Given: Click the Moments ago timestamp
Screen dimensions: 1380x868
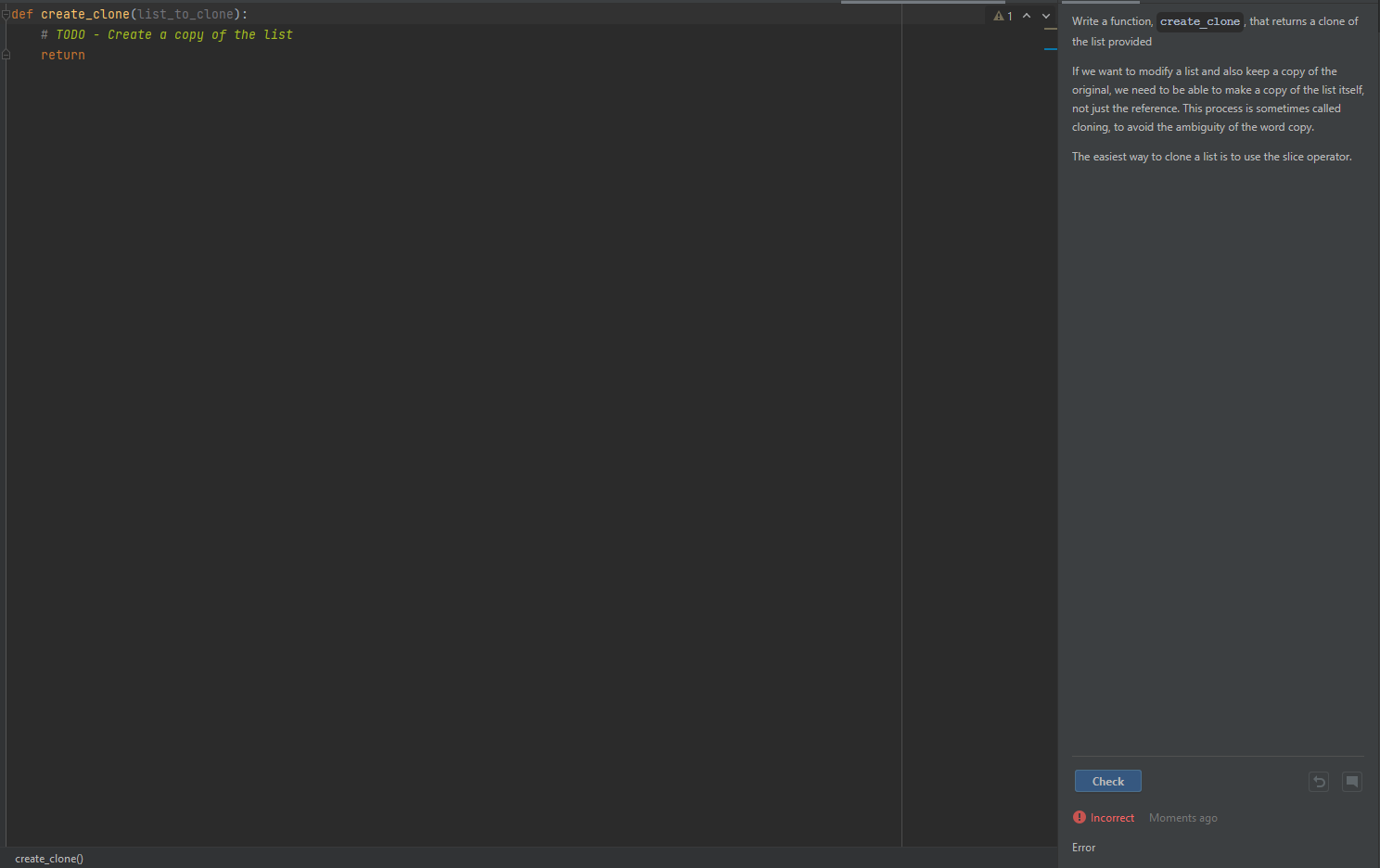Looking at the screenshot, I should pyautogui.click(x=1182, y=817).
